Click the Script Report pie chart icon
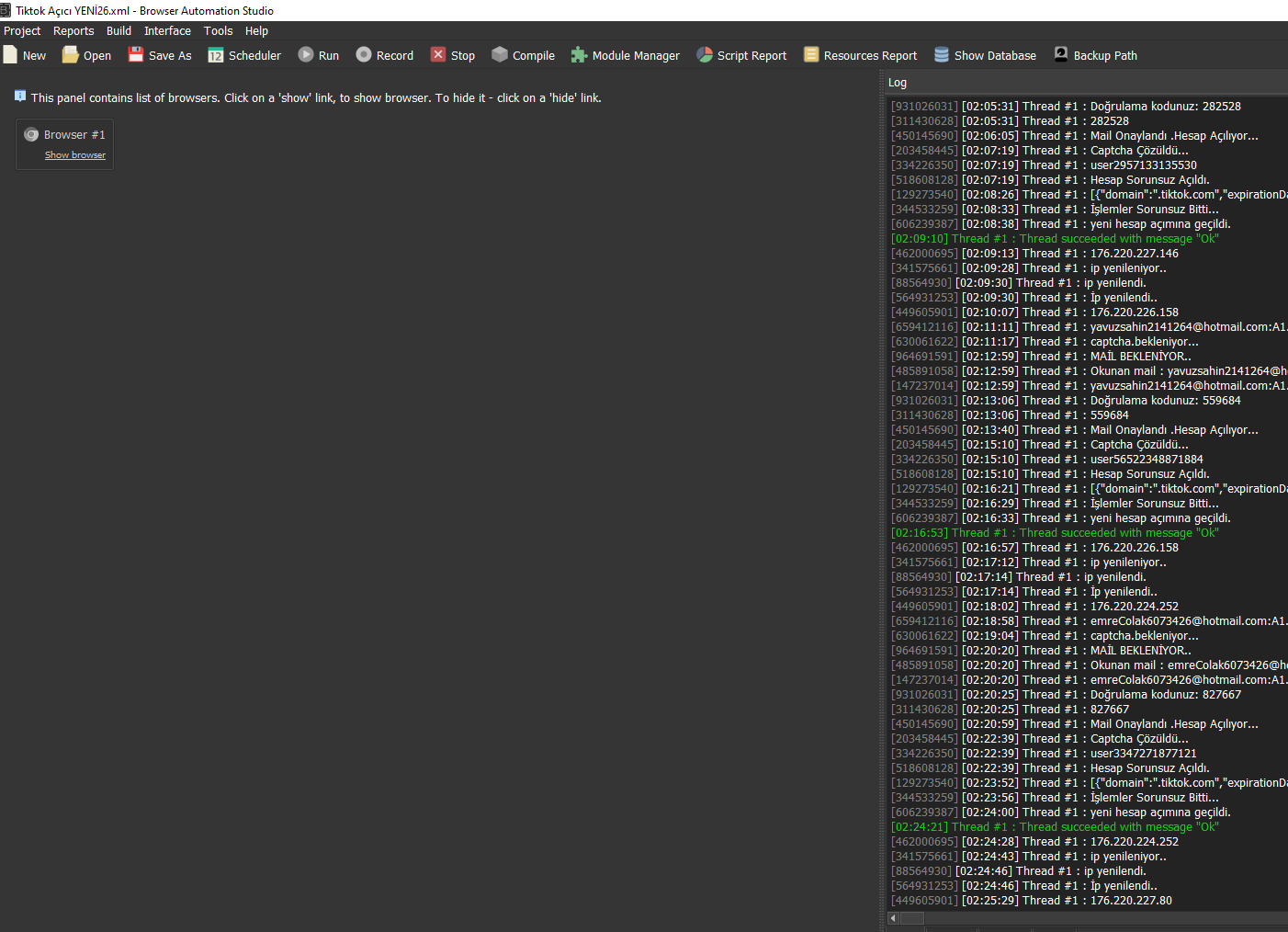Screen dimensions: 1288x932 (705, 55)
